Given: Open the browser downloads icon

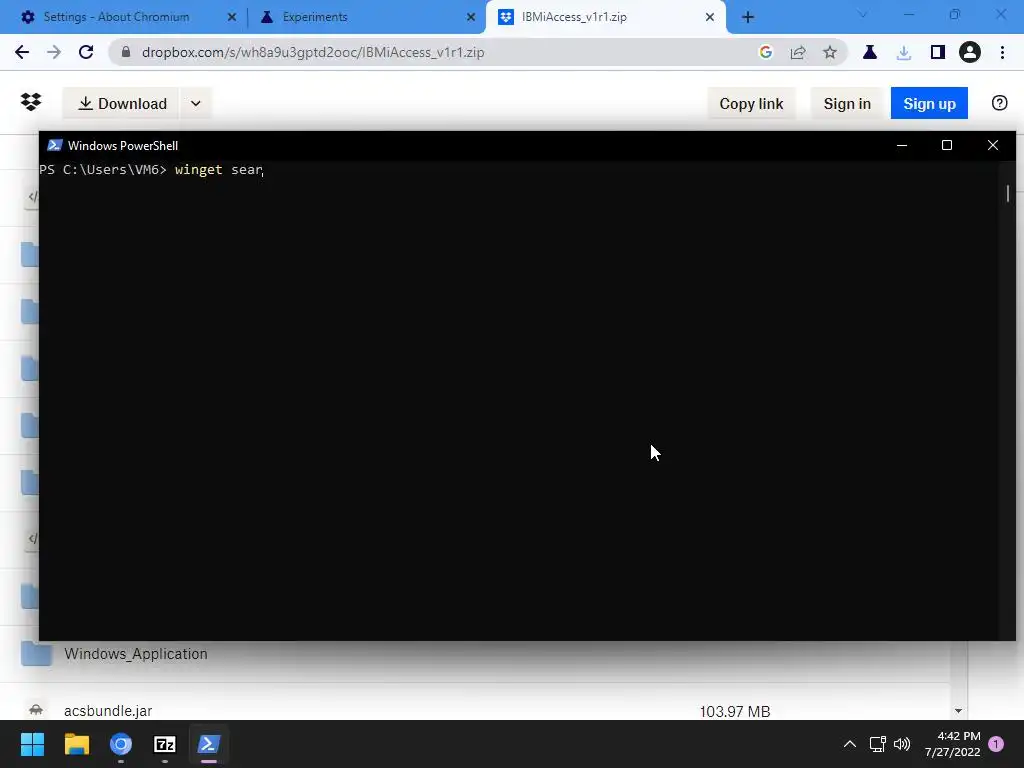Looking at the screenshot, I should [x=904, y=52].
